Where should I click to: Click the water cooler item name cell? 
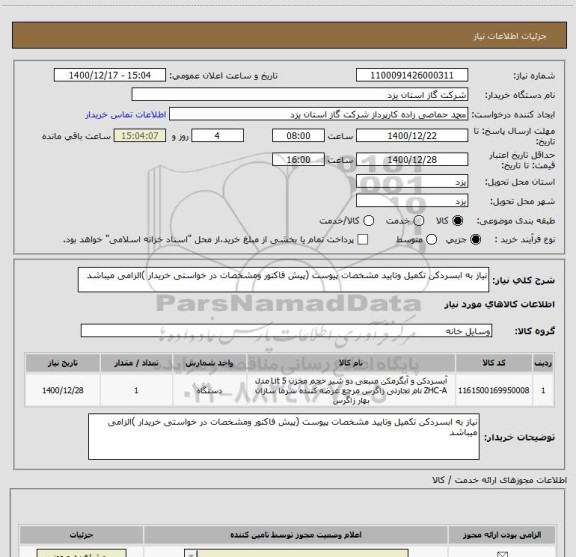[351, 390]
